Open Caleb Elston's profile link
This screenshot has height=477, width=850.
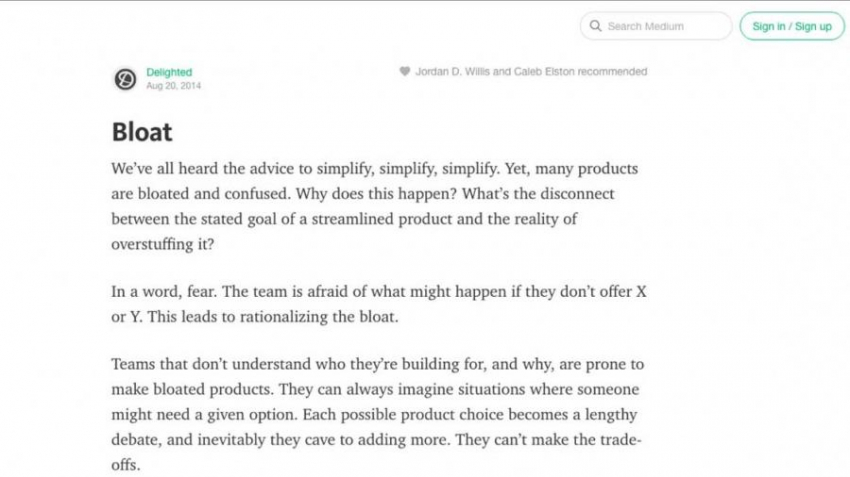pyautogui.click(x=544, y=72)
